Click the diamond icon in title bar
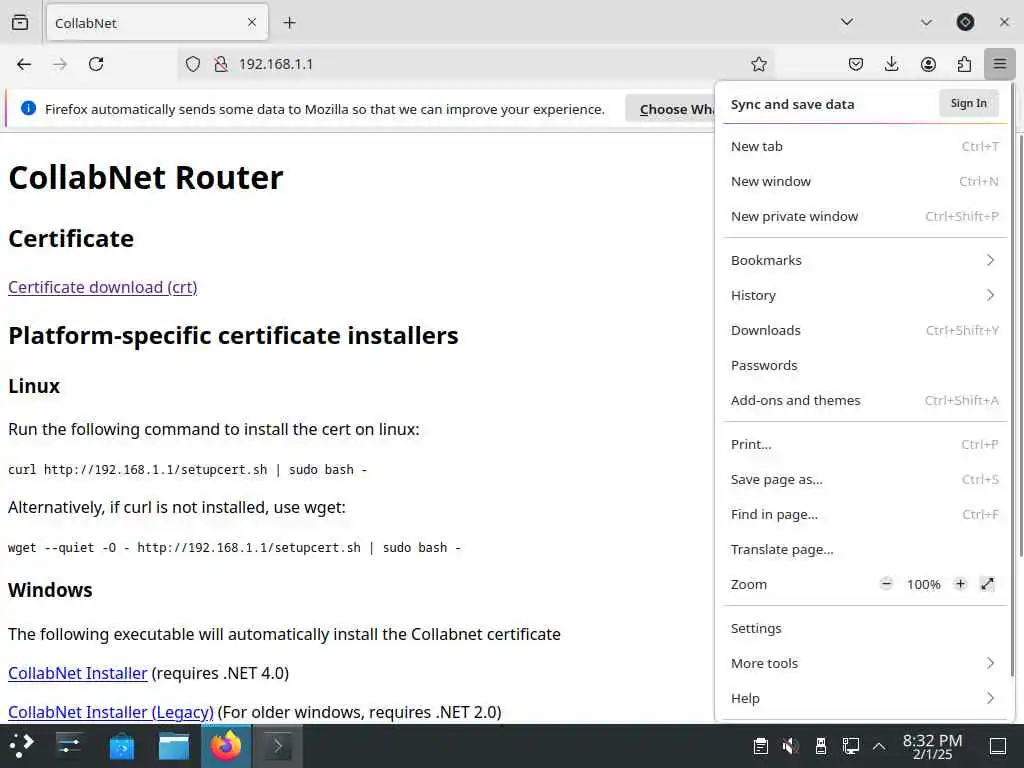Screen dimensions: 1024x768 coord(965,22)
